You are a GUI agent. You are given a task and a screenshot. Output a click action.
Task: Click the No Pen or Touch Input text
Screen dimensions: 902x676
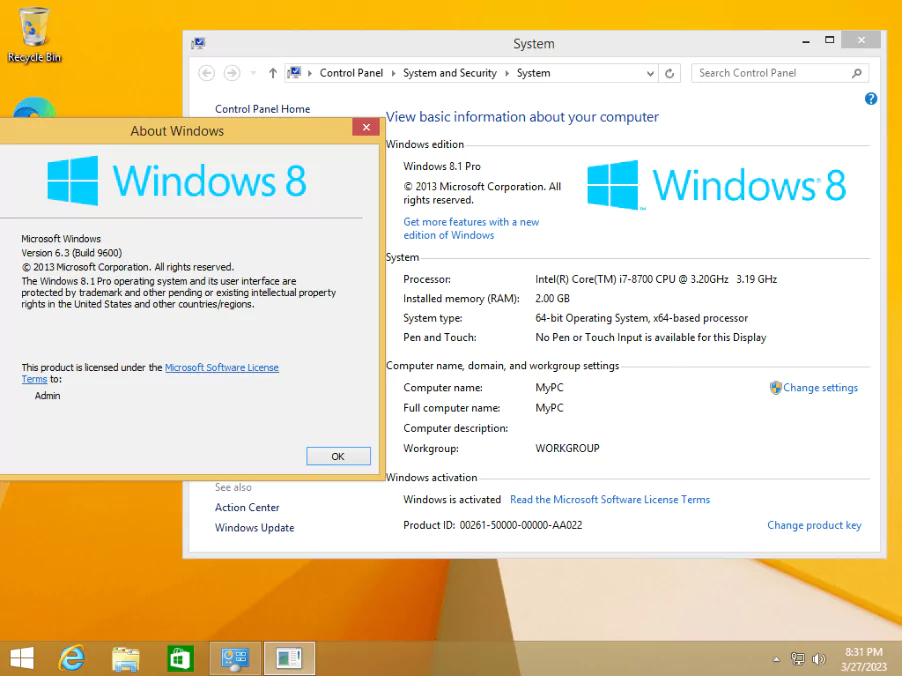[651, 337]
